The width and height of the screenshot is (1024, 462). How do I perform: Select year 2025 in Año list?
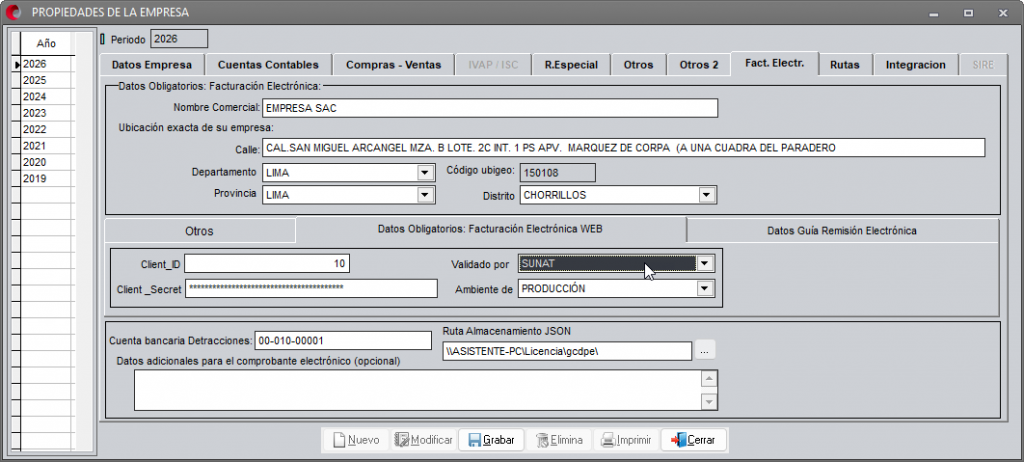pyautogui.click(x=47, y=80)
